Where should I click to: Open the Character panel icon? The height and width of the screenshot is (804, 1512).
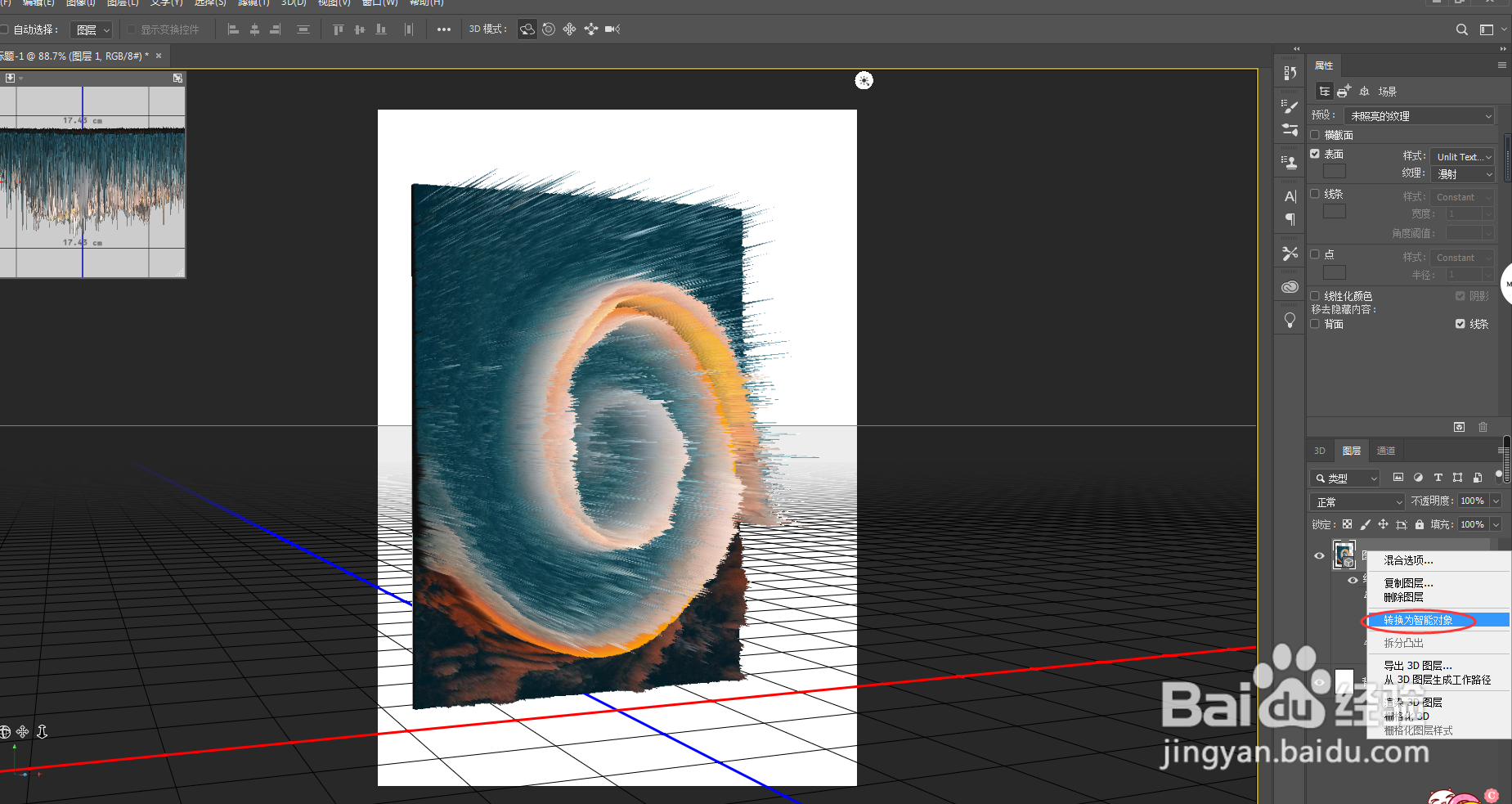pyautogui.click(x=1290, y=196)
